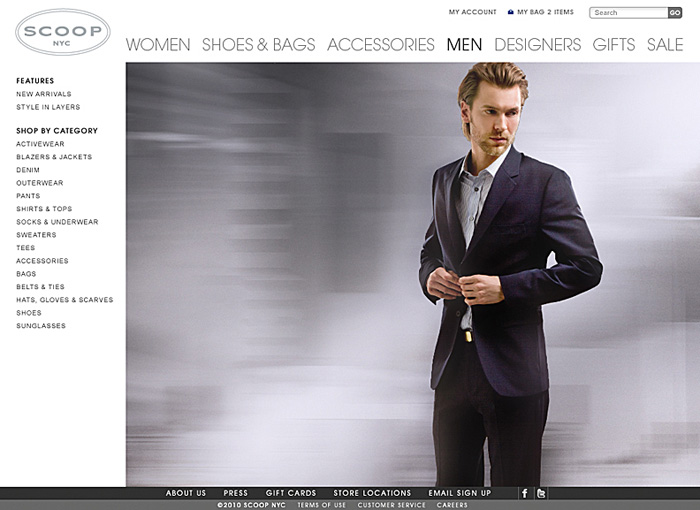The image size is (700, 510).
Task: Browse the Sweaters category
Action: (36, 234)
